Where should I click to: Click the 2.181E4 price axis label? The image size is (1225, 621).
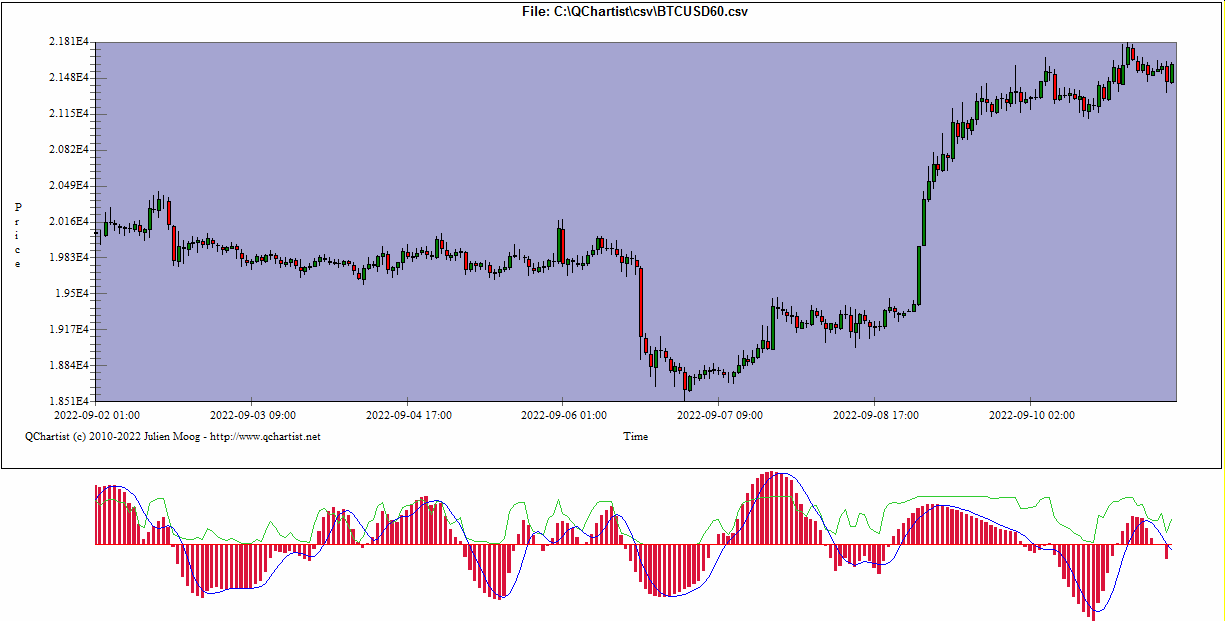pos(68,42)
